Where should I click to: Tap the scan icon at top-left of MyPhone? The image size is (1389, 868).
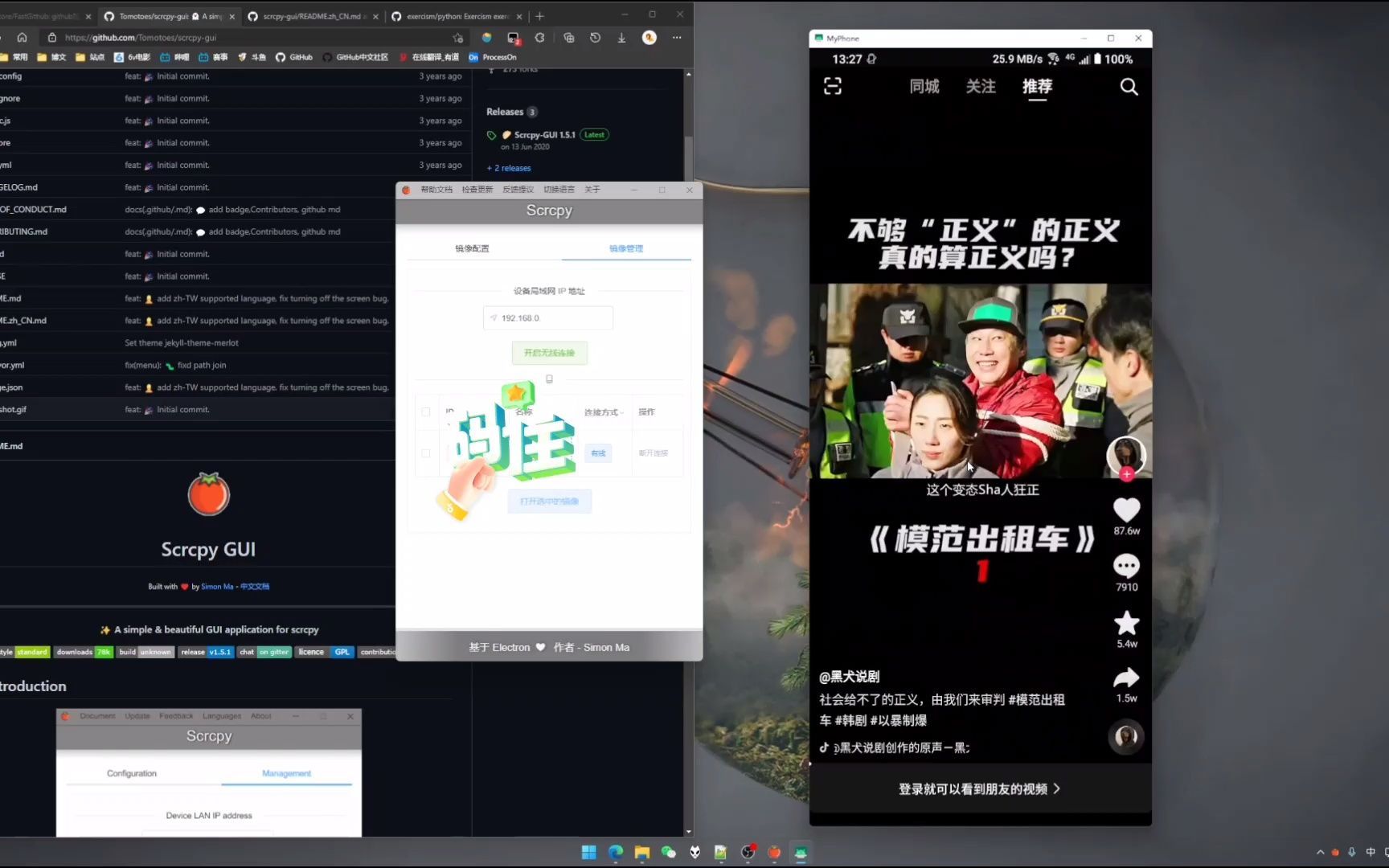coord(833,86)
